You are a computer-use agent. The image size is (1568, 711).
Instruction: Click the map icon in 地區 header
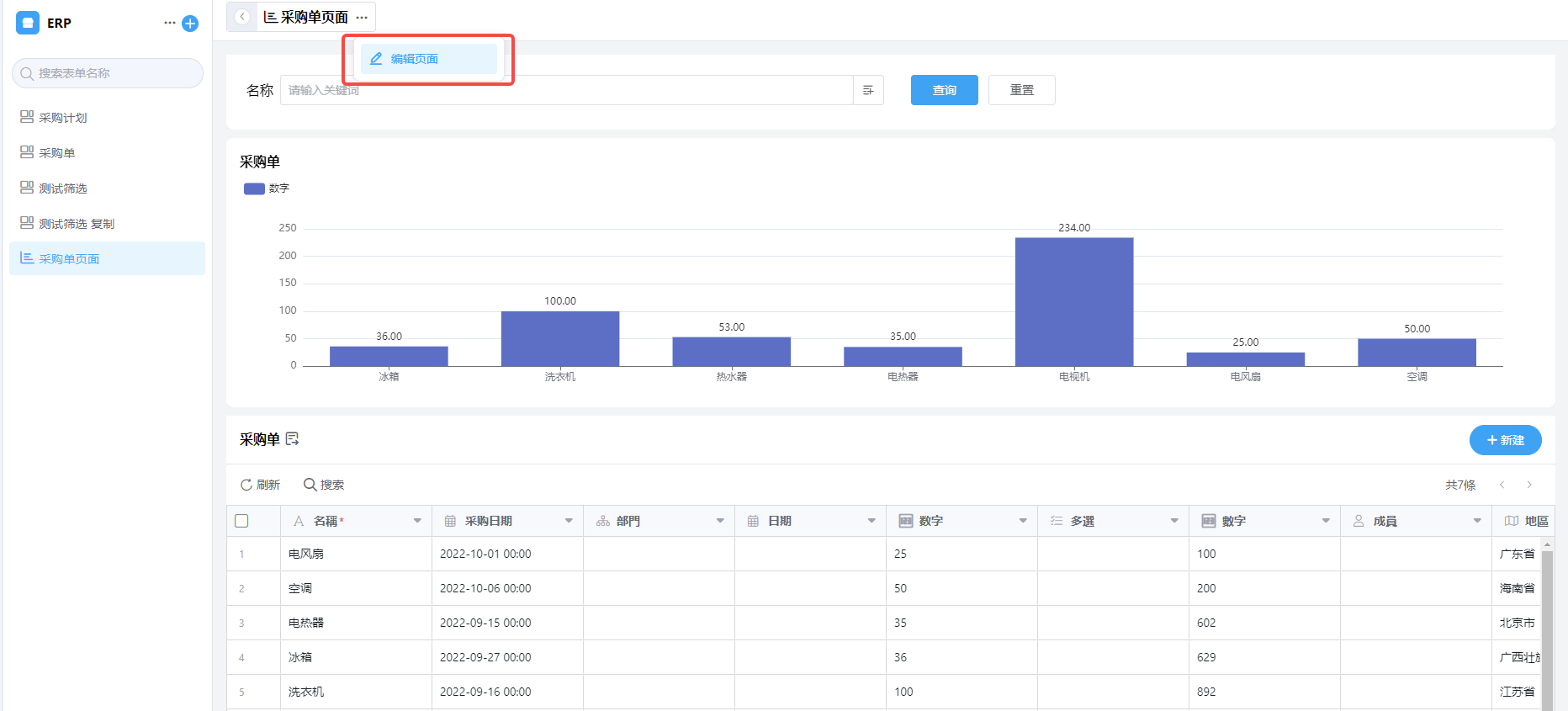1511,521
